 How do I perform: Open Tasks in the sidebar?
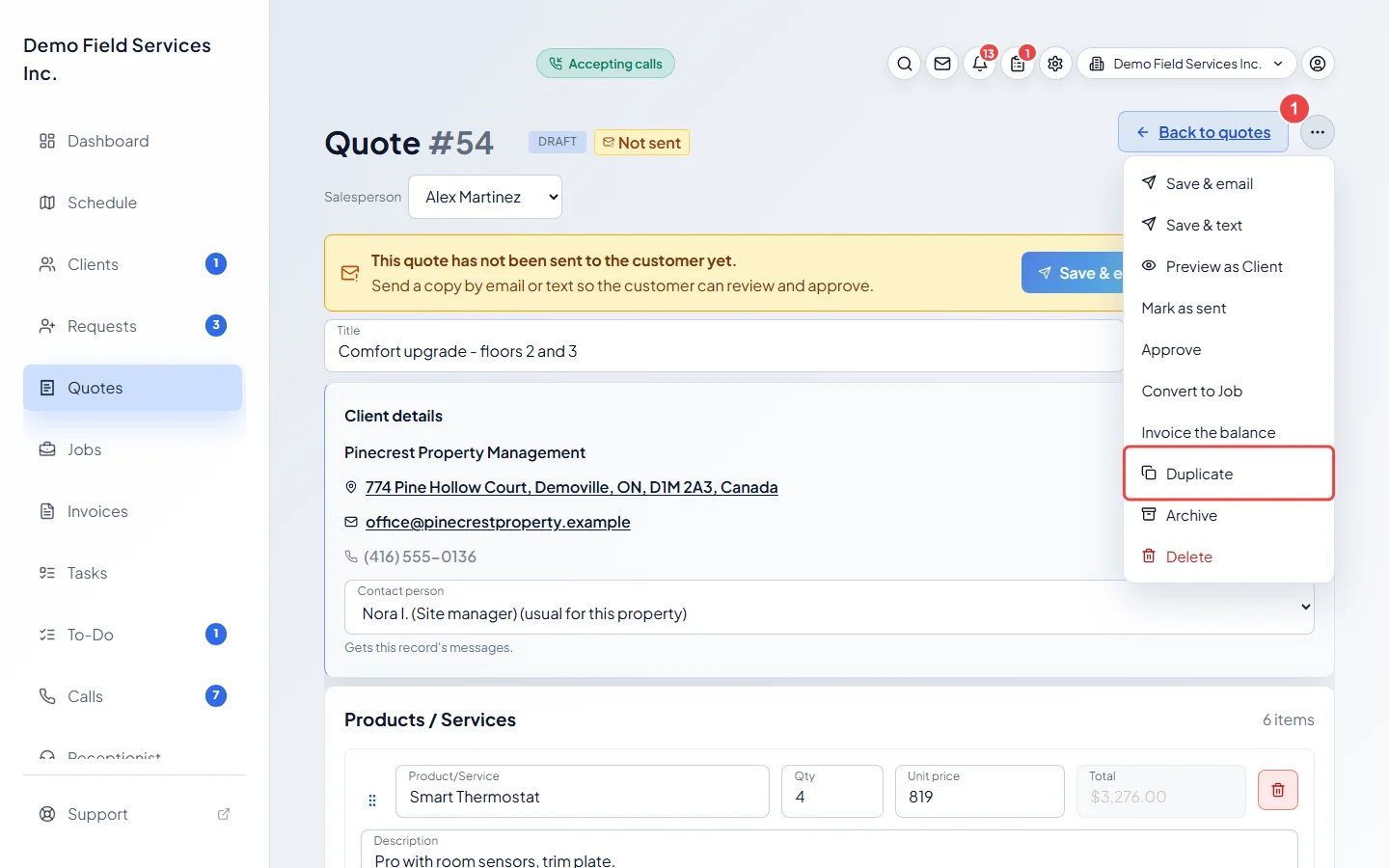coord(133,573)
